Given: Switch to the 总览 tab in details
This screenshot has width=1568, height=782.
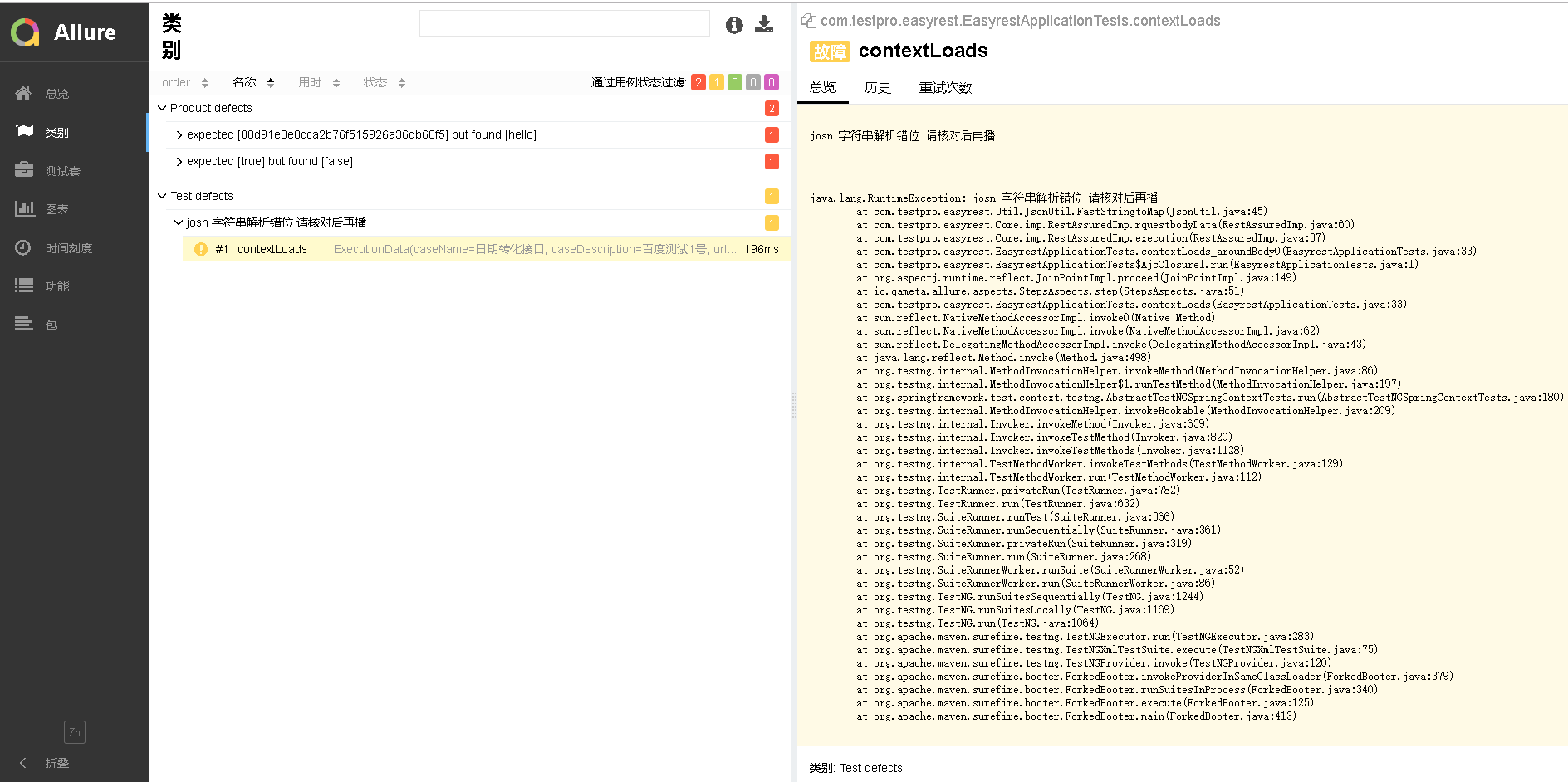Looking at the screenshot, I should [823, 87].
